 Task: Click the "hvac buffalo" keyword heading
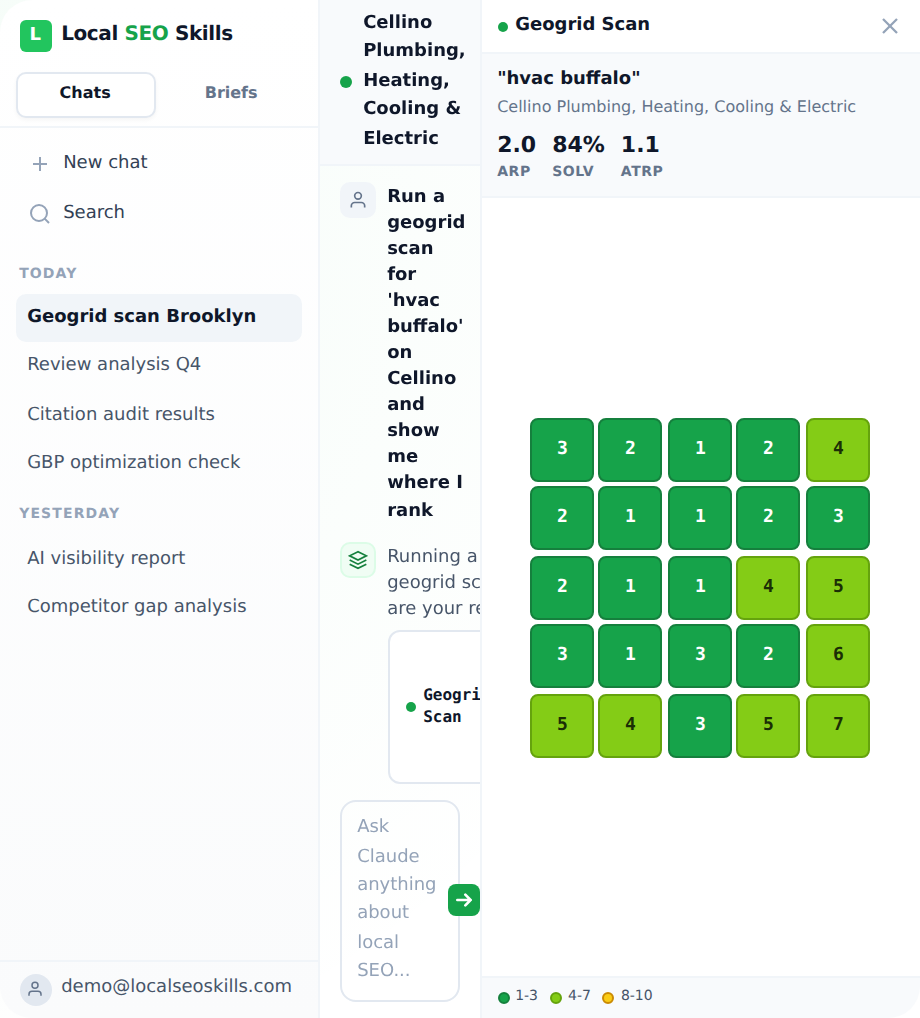coord(569,78)
